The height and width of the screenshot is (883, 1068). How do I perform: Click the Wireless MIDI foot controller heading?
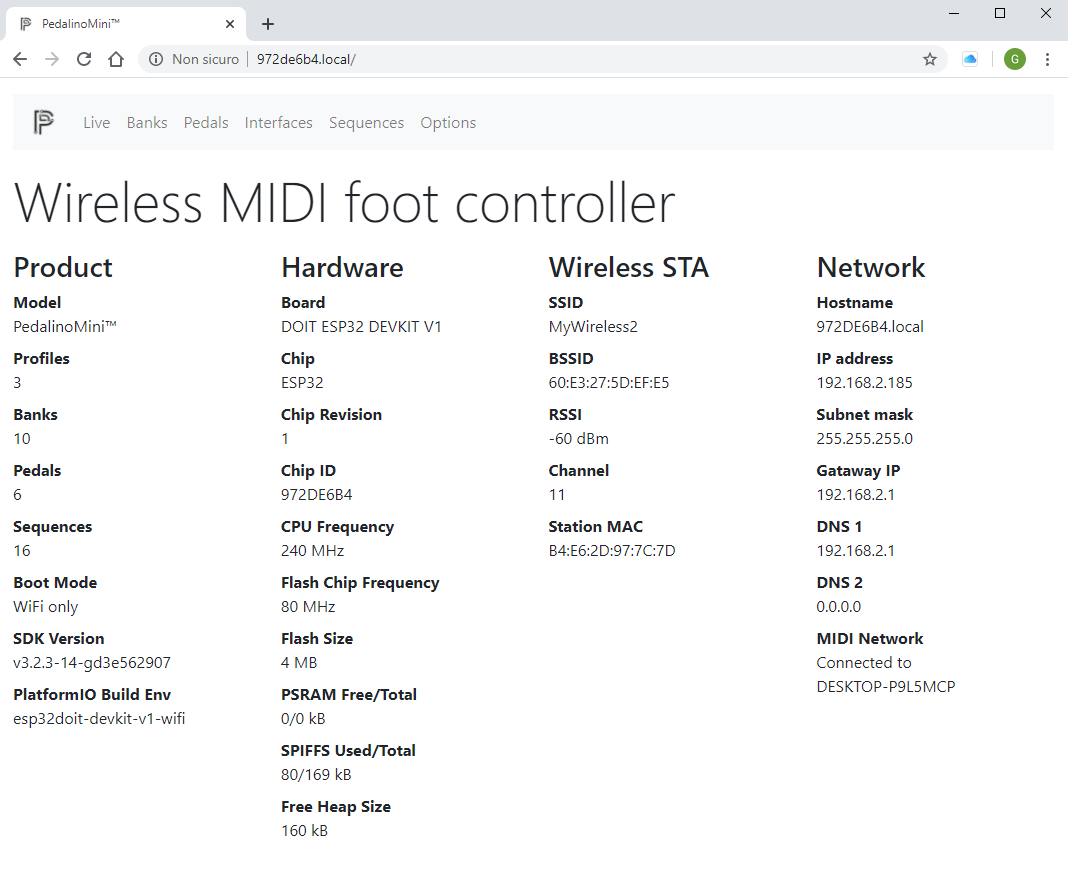(x=344, y=203)
